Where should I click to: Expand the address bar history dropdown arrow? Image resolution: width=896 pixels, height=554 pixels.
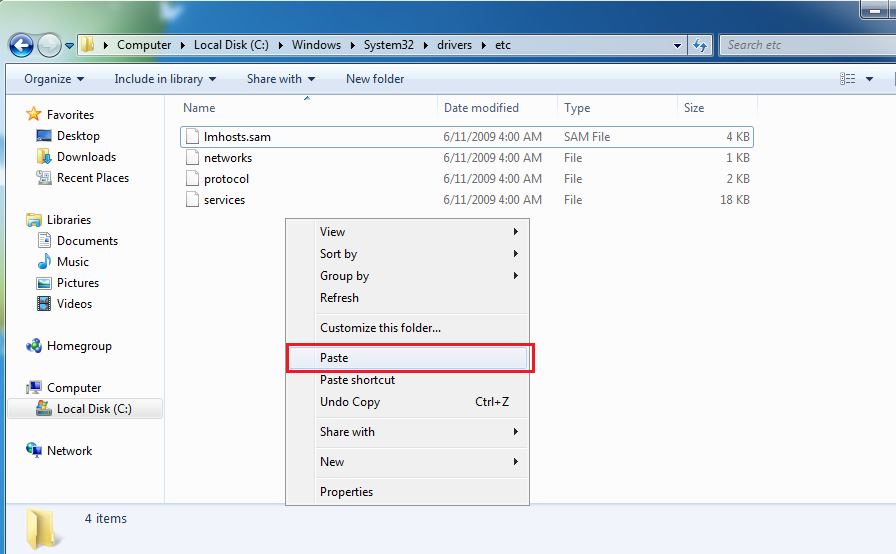tap(677, 45)
